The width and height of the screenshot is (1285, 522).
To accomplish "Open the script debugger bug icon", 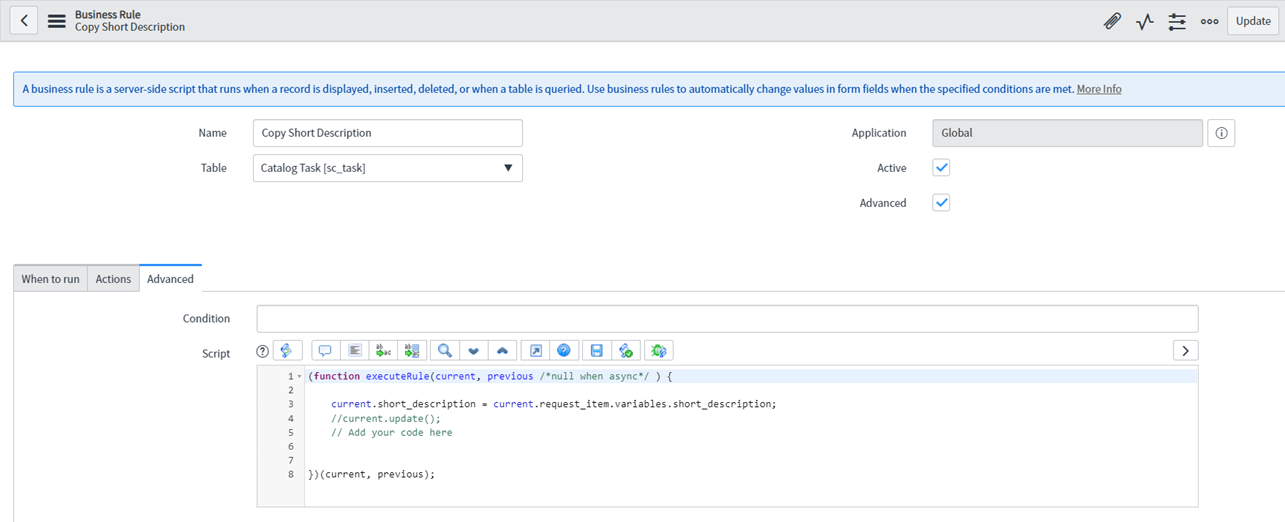I will pyautogui.click(x=658, y=351).
